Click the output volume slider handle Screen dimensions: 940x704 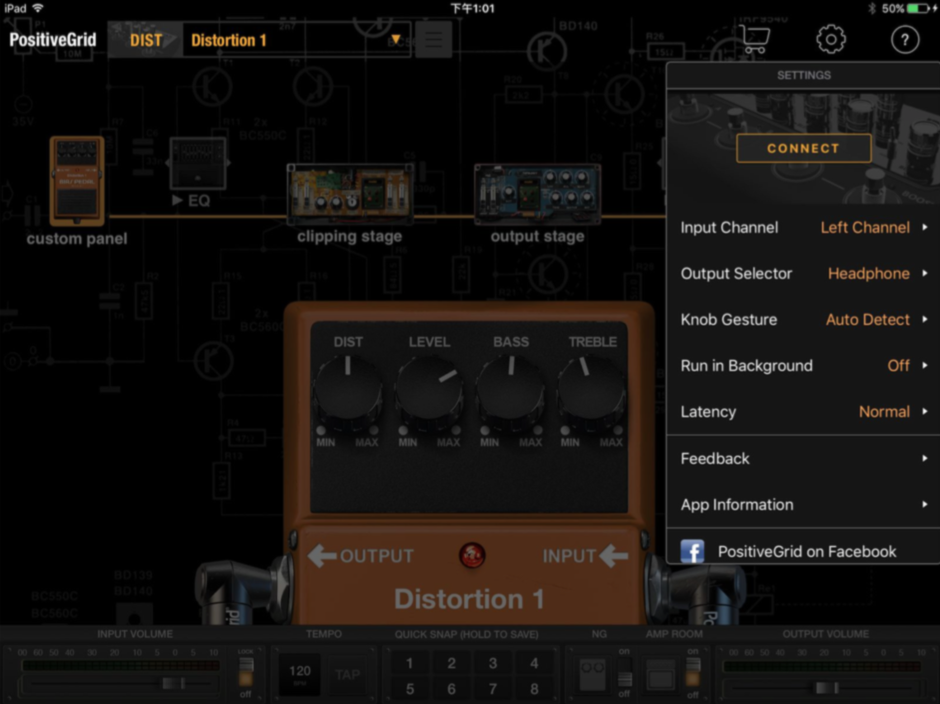(826, 688)
